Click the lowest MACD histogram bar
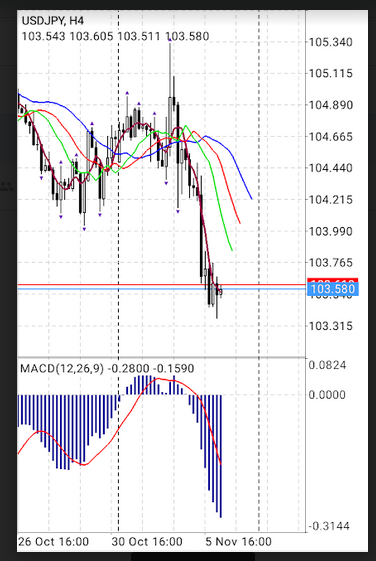Screen dimensions: 376x561 [220, 456]
